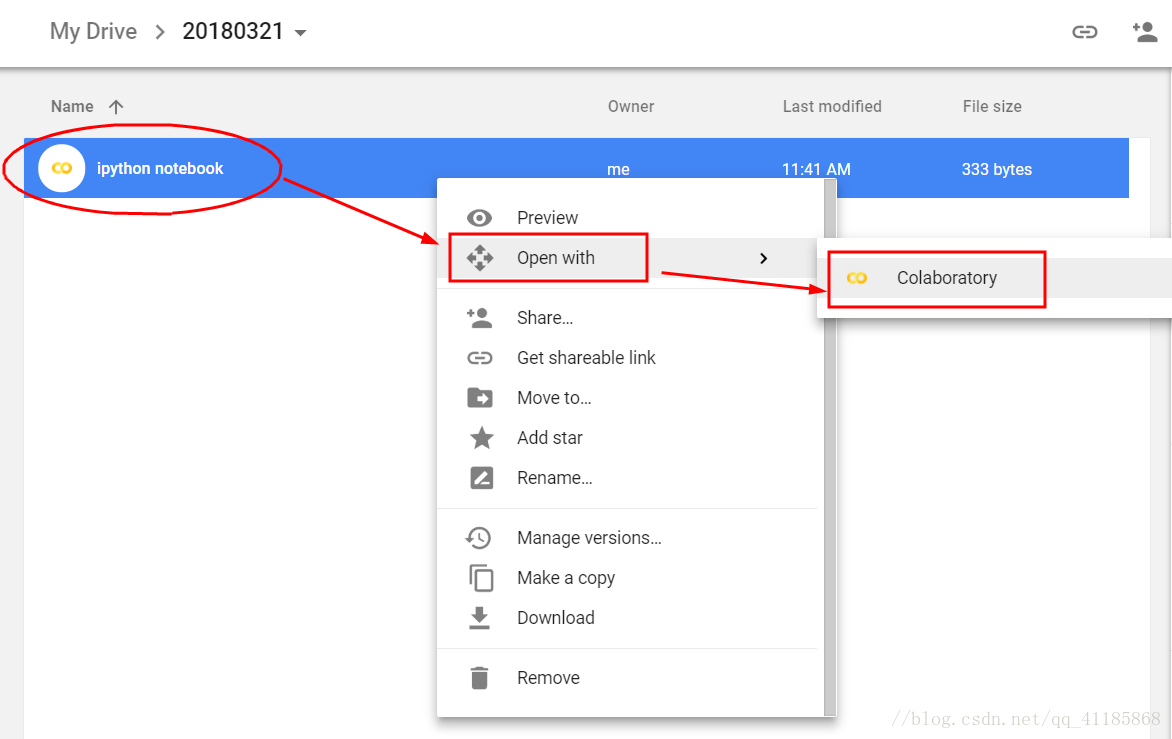Click the eye icon next to Preview
Viewport: 1172px width, 739px height.
tap(479, 217)
